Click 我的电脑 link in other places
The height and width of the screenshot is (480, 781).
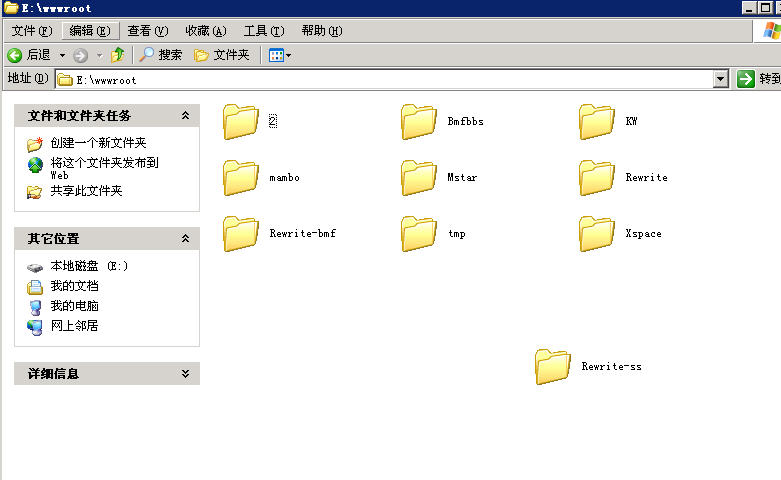[x=74, y=306]
